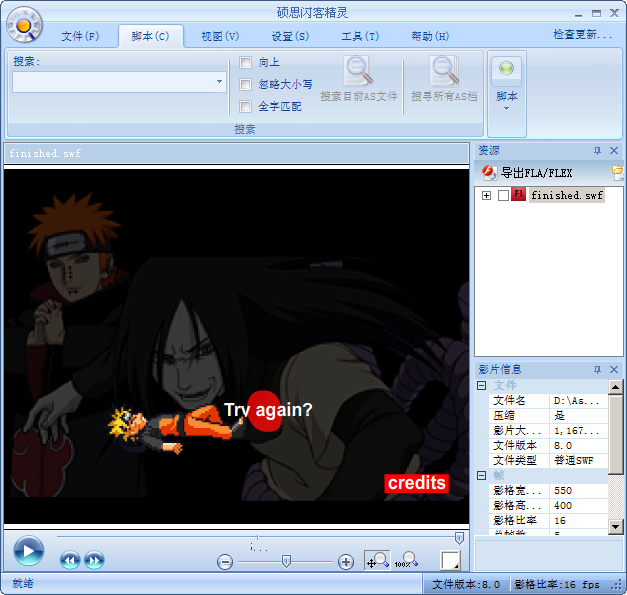Open the search combo box dropdown arrow

point(220,82)
